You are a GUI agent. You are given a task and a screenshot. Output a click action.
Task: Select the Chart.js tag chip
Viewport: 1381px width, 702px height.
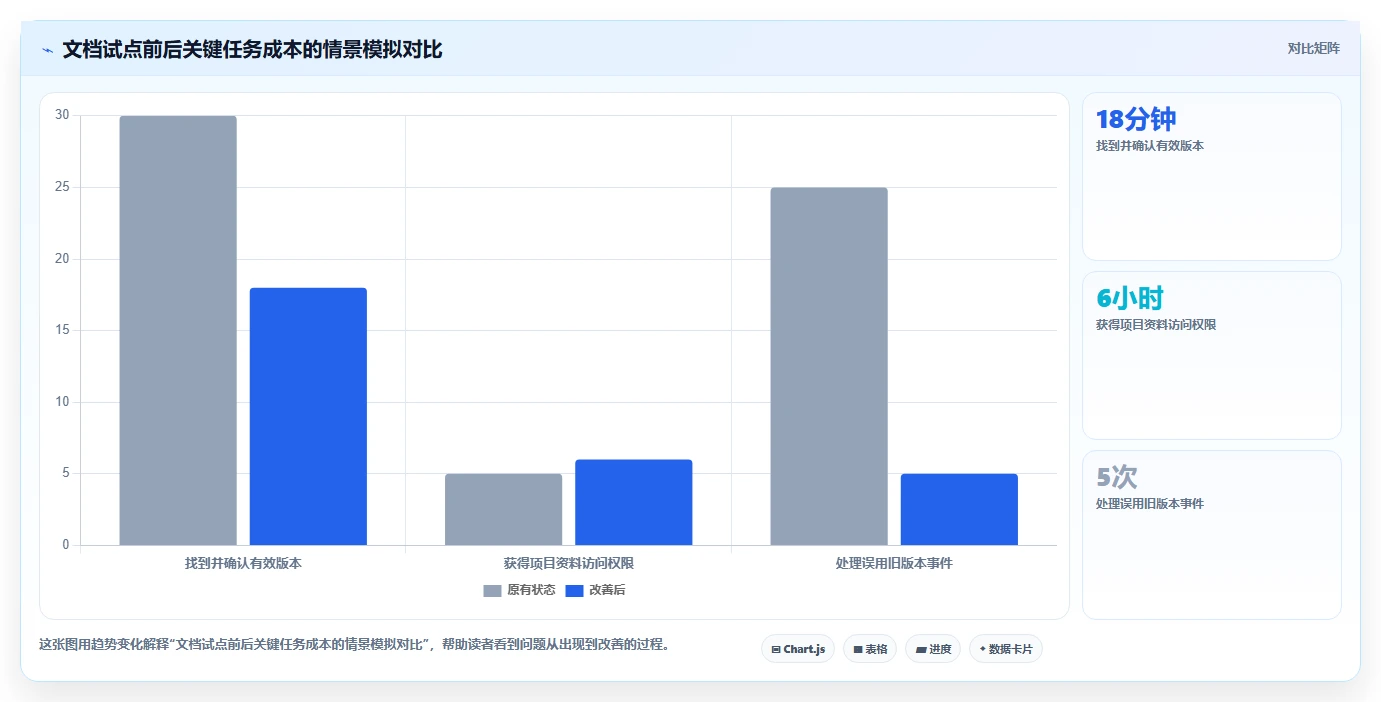(797, 649)
